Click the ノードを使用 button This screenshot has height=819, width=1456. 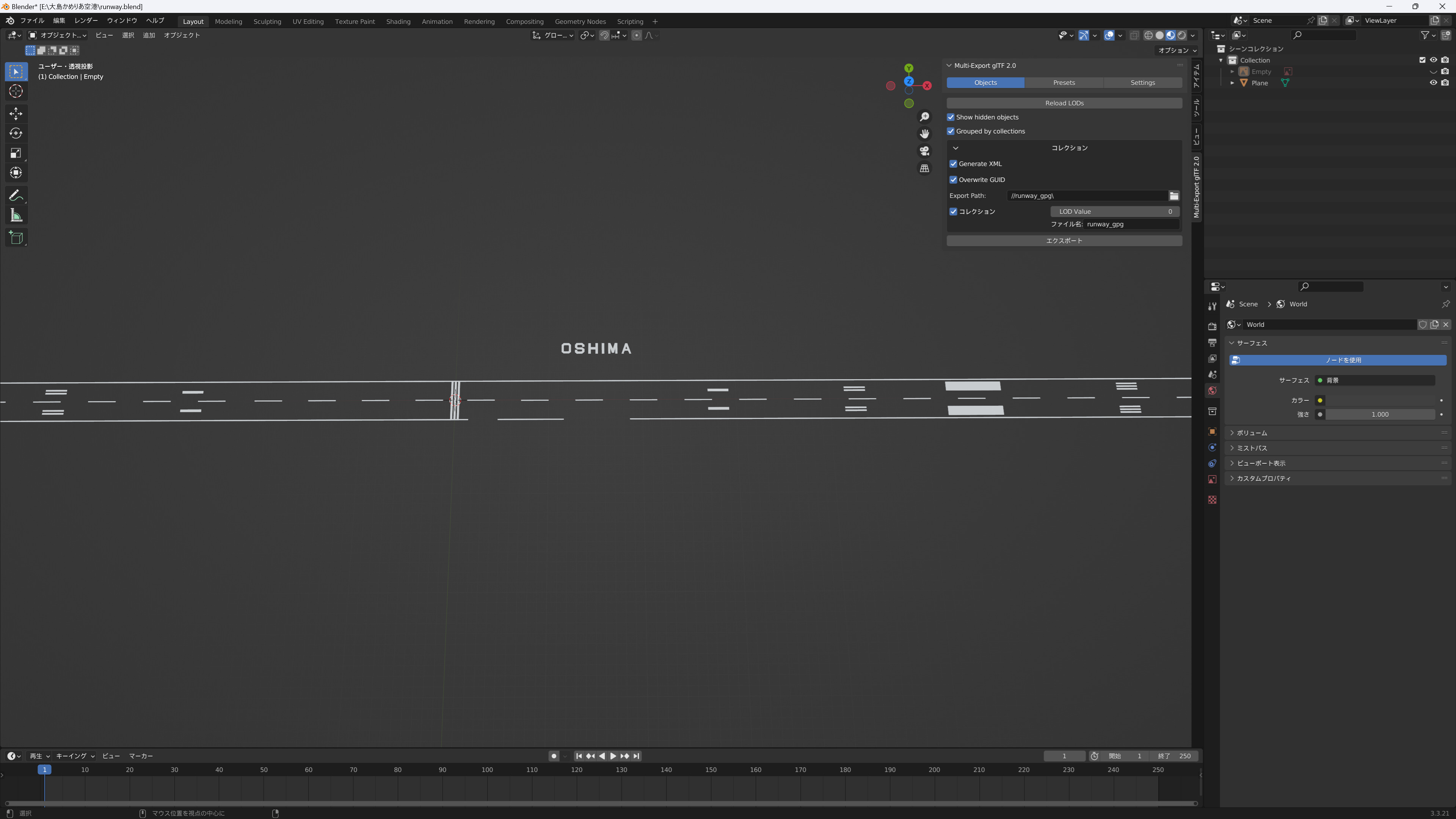click(x=1338, y=360)
